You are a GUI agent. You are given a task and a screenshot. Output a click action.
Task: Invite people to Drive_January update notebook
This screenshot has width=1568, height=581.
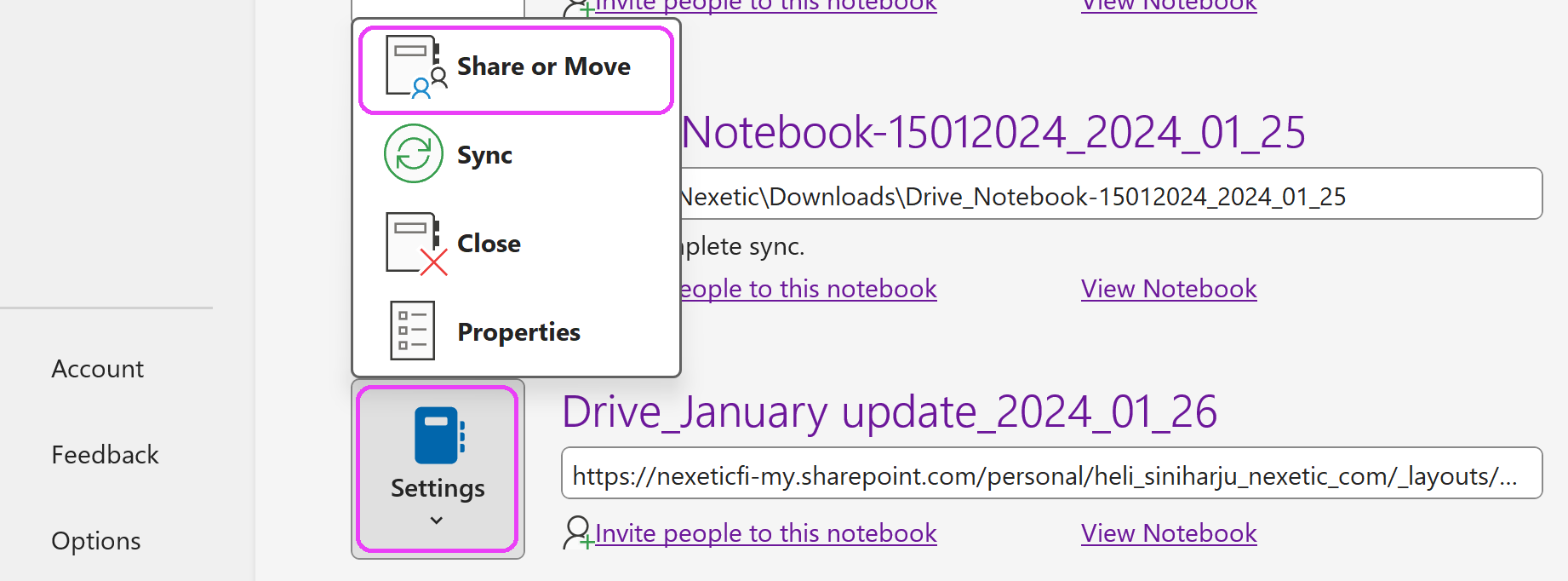click(x=766, y=533)
